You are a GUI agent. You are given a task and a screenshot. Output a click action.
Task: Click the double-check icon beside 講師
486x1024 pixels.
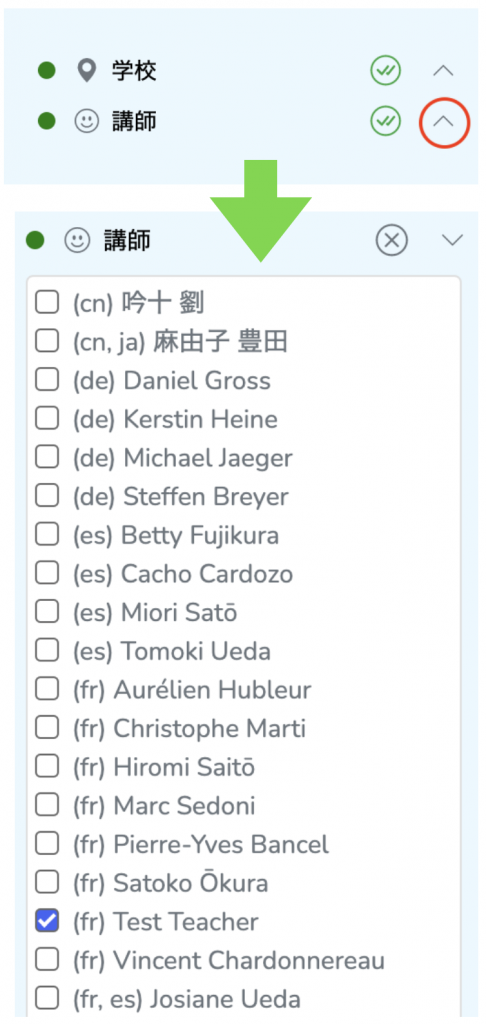click(x=385, y=121)
